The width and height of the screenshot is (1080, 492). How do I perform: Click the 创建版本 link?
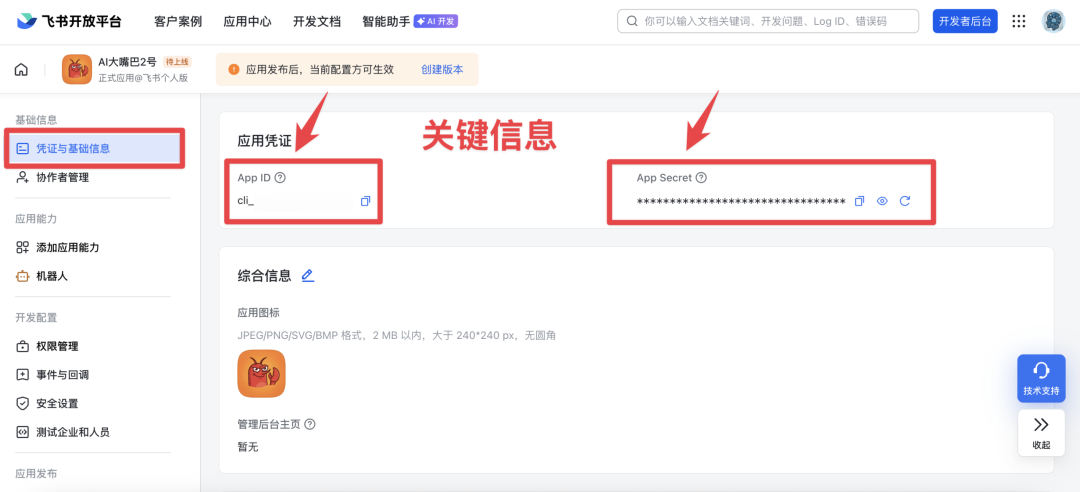coord(442,70)
